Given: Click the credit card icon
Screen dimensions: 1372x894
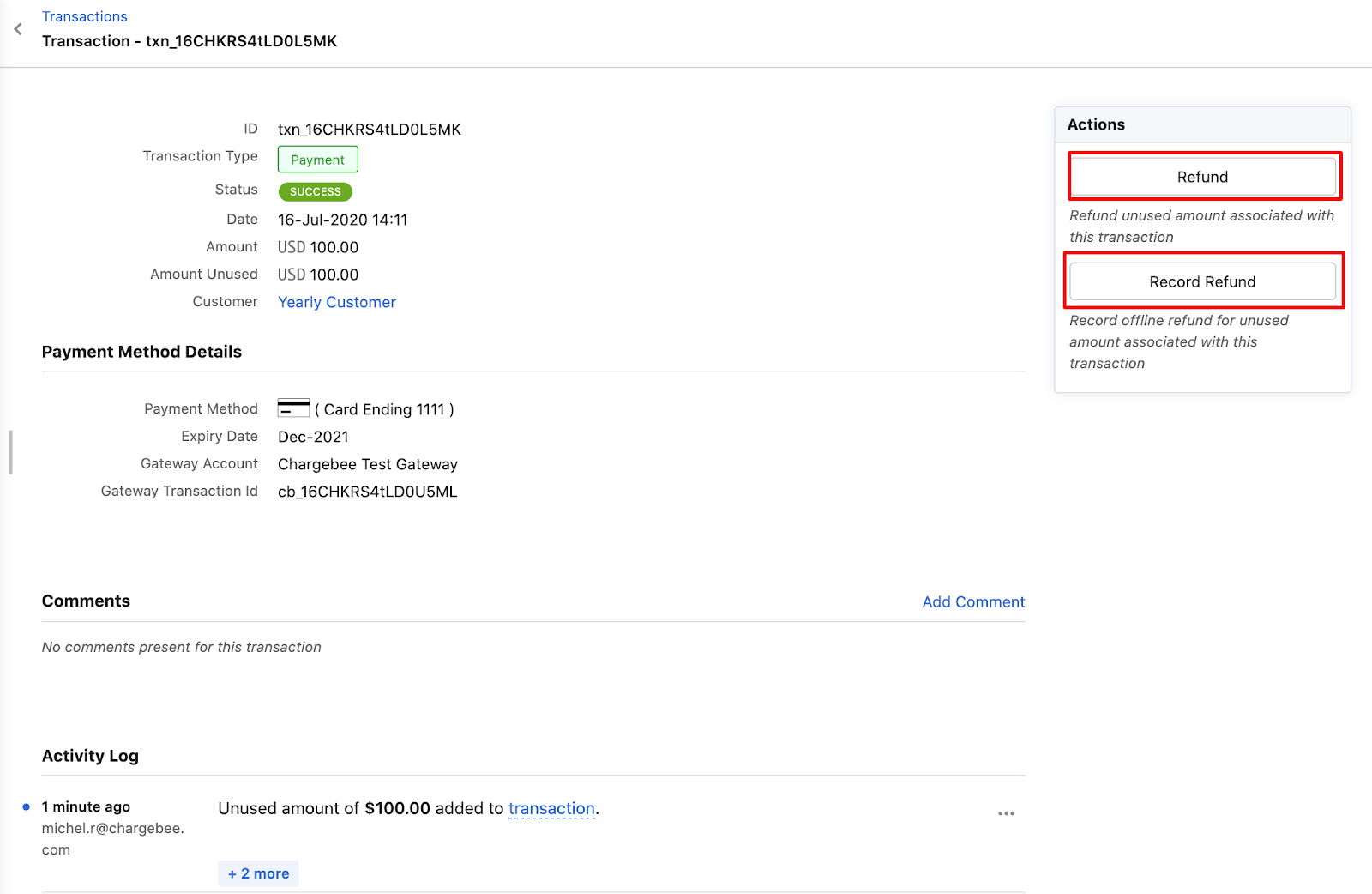Looking at the screenshot, I should click(x=293, y=408).
